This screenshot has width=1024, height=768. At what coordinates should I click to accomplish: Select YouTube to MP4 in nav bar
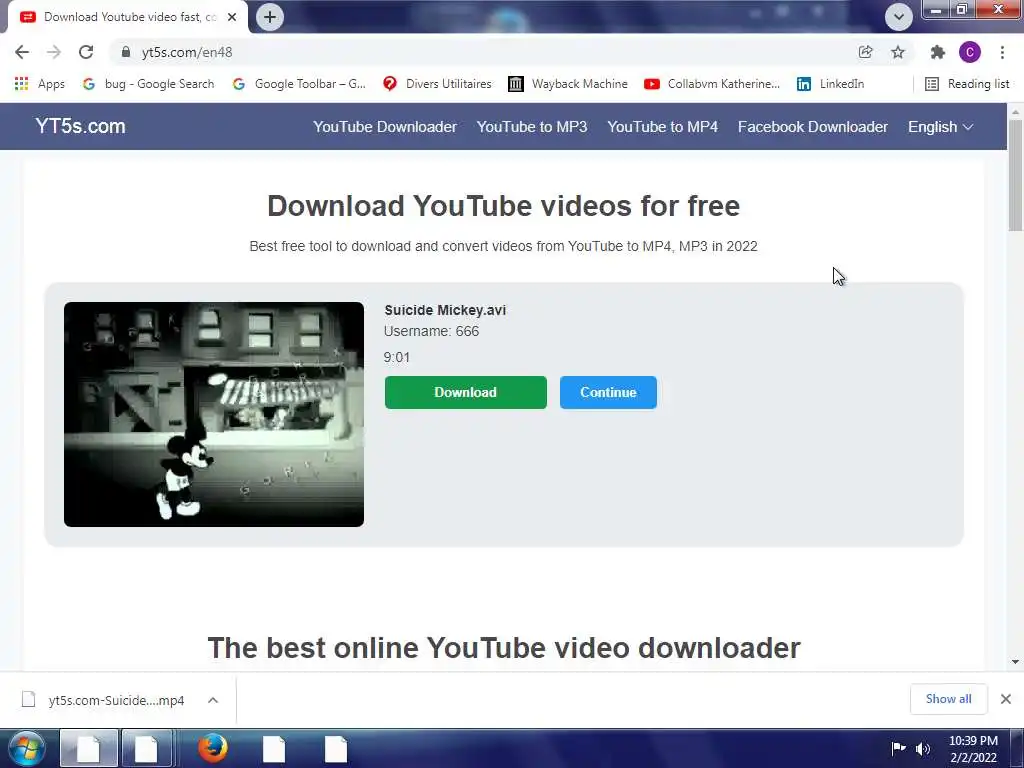pos(662,127)
